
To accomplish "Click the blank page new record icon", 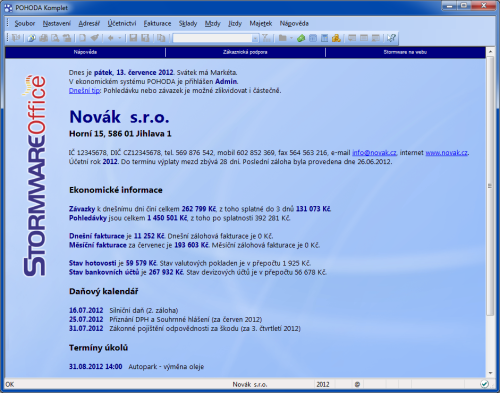I will (x=82, y=38).
